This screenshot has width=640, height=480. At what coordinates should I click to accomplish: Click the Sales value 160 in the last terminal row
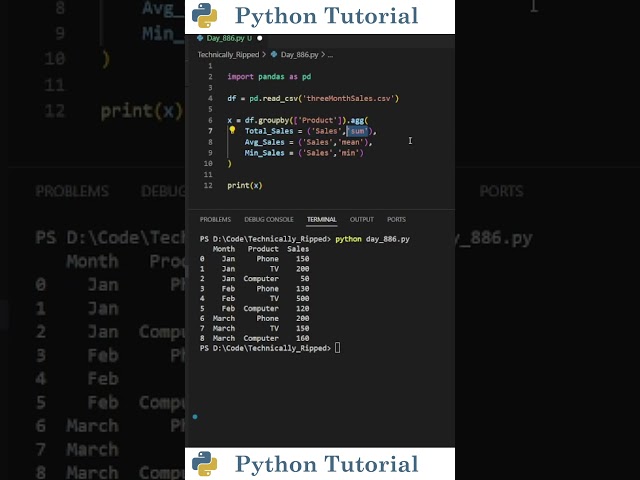(302, 338)
